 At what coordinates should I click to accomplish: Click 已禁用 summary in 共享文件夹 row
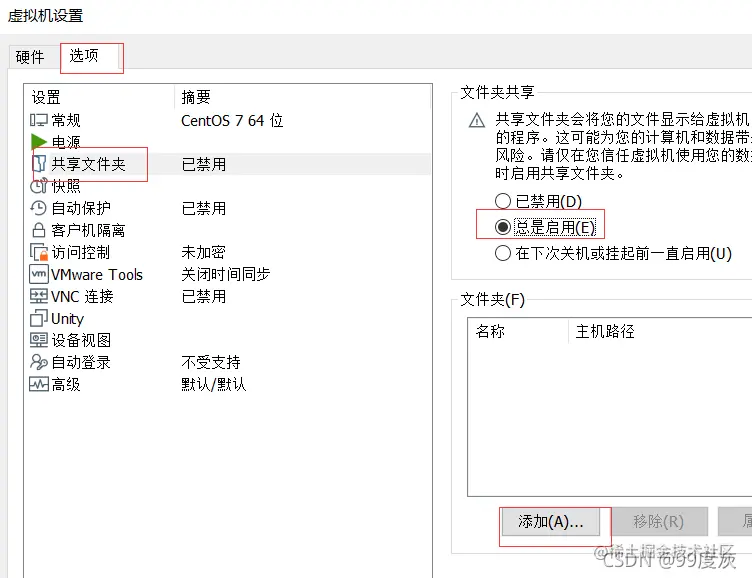point(204,164)
